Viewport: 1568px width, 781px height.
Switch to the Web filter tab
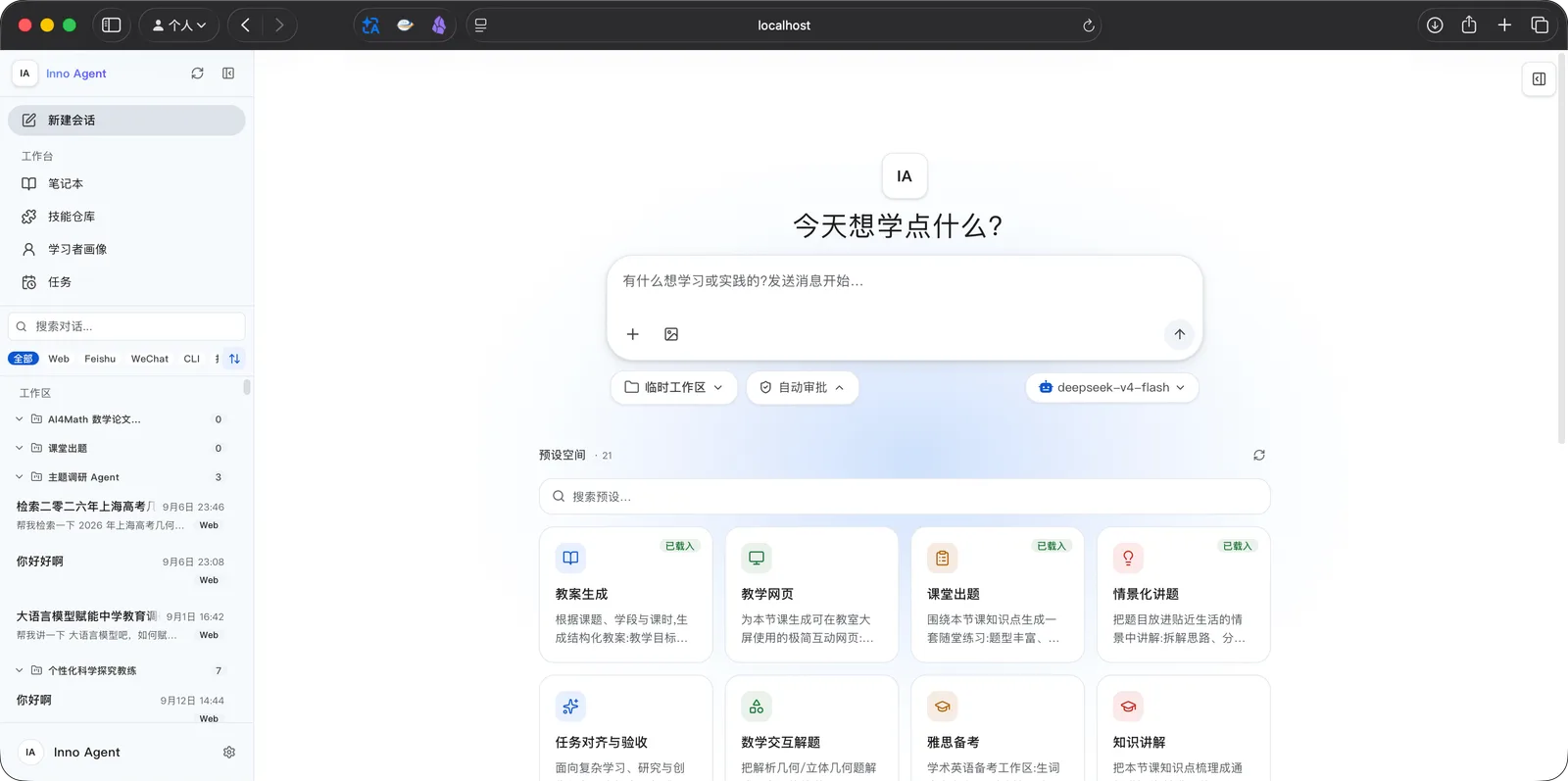coord(59,359)
